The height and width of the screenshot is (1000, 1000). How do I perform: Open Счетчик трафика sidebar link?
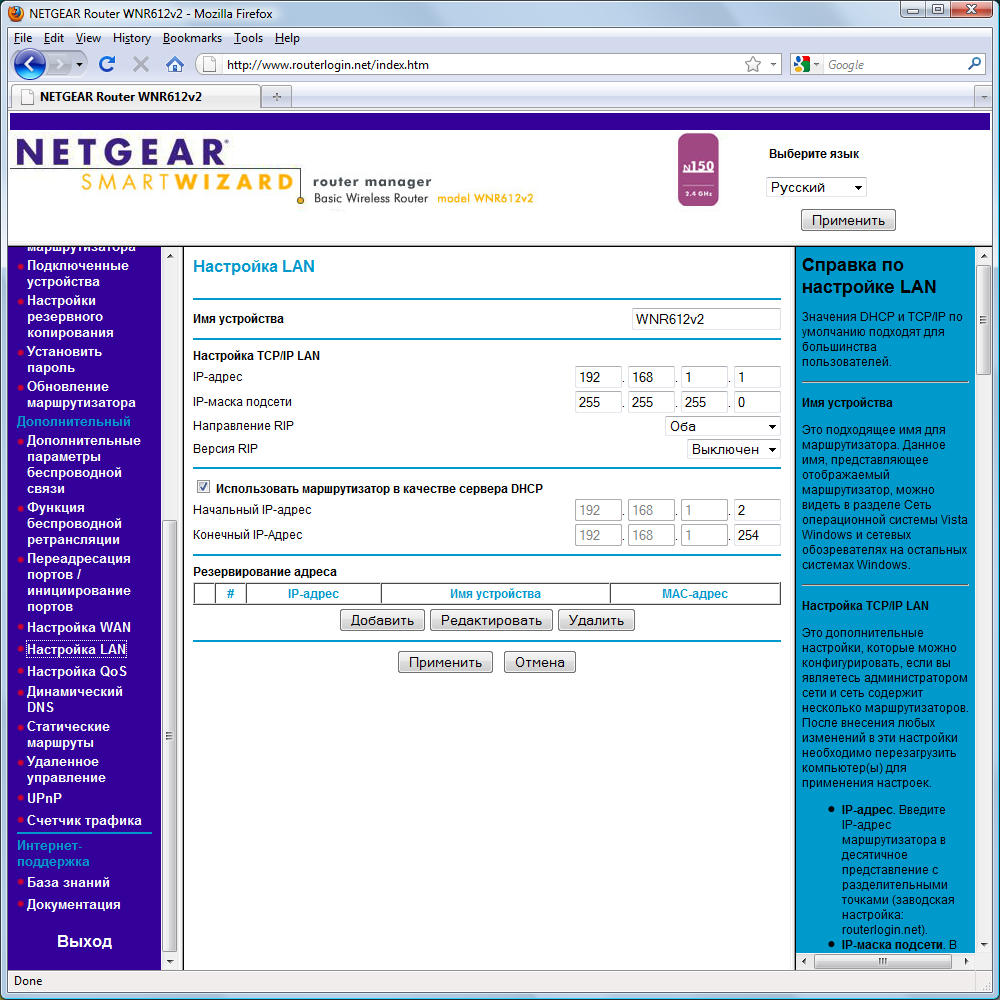click(x=84, y=820)
